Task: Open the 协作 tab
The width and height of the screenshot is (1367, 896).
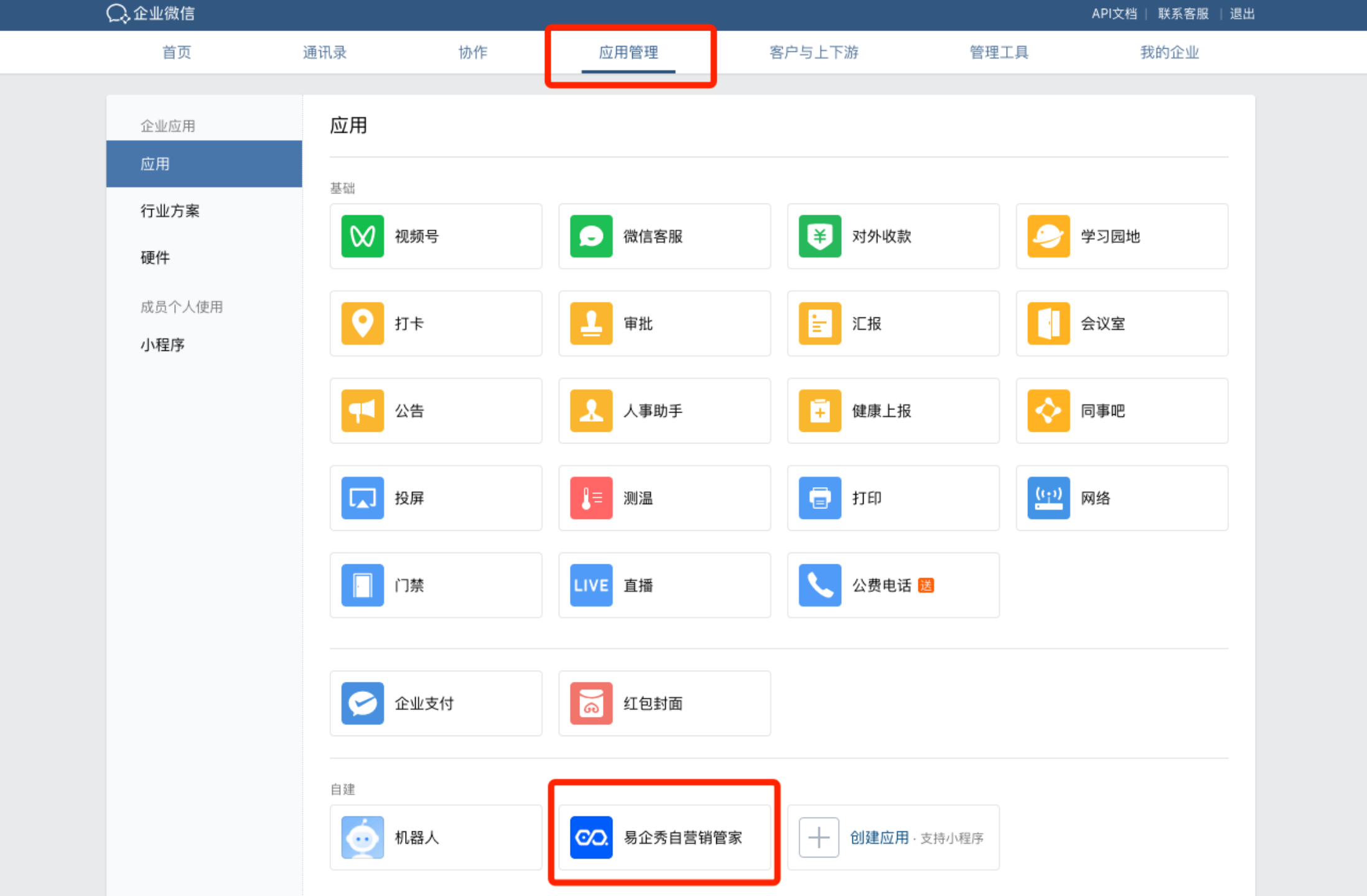Action: coord(473,52)
